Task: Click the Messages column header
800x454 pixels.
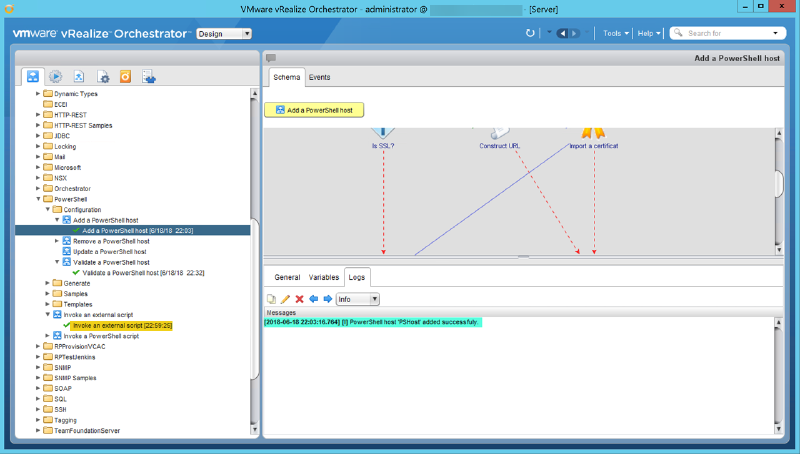Action: (523, 312)
